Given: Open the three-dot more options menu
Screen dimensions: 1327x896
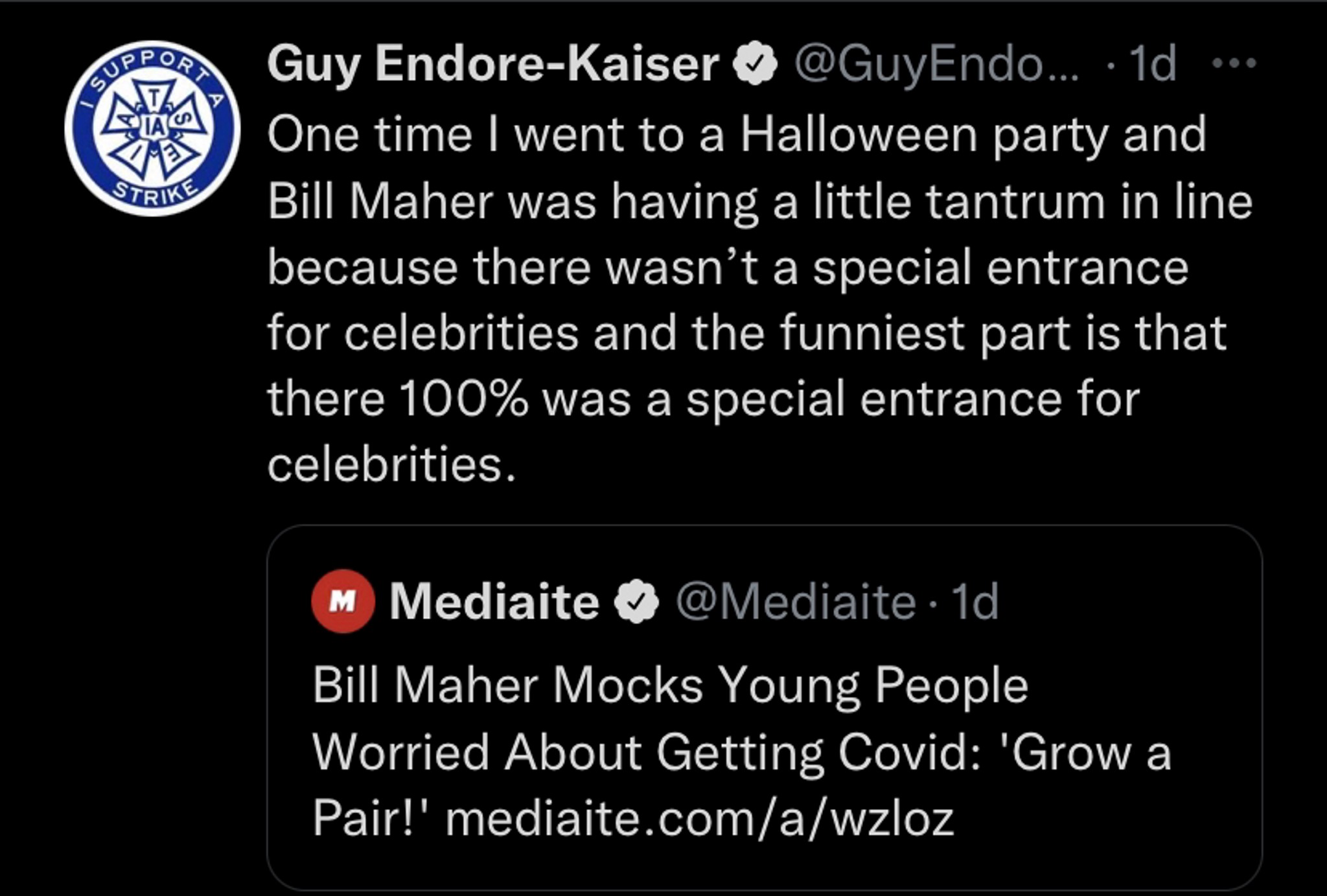Looking at the screenshot, I should pos(1234,63).
